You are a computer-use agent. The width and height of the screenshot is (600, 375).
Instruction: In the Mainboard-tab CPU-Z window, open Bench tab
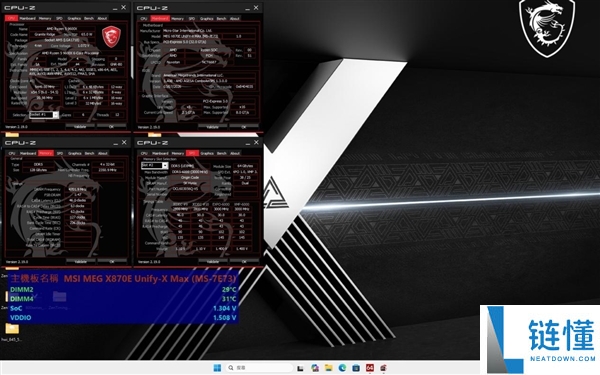coord(221,18)
